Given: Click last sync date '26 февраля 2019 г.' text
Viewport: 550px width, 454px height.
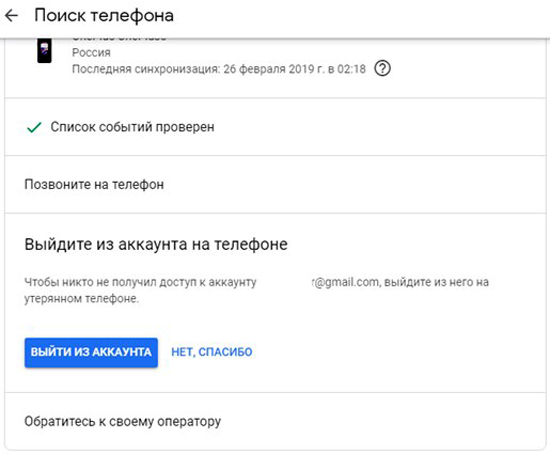Looking at the screenshot, I should click(274, 69).
